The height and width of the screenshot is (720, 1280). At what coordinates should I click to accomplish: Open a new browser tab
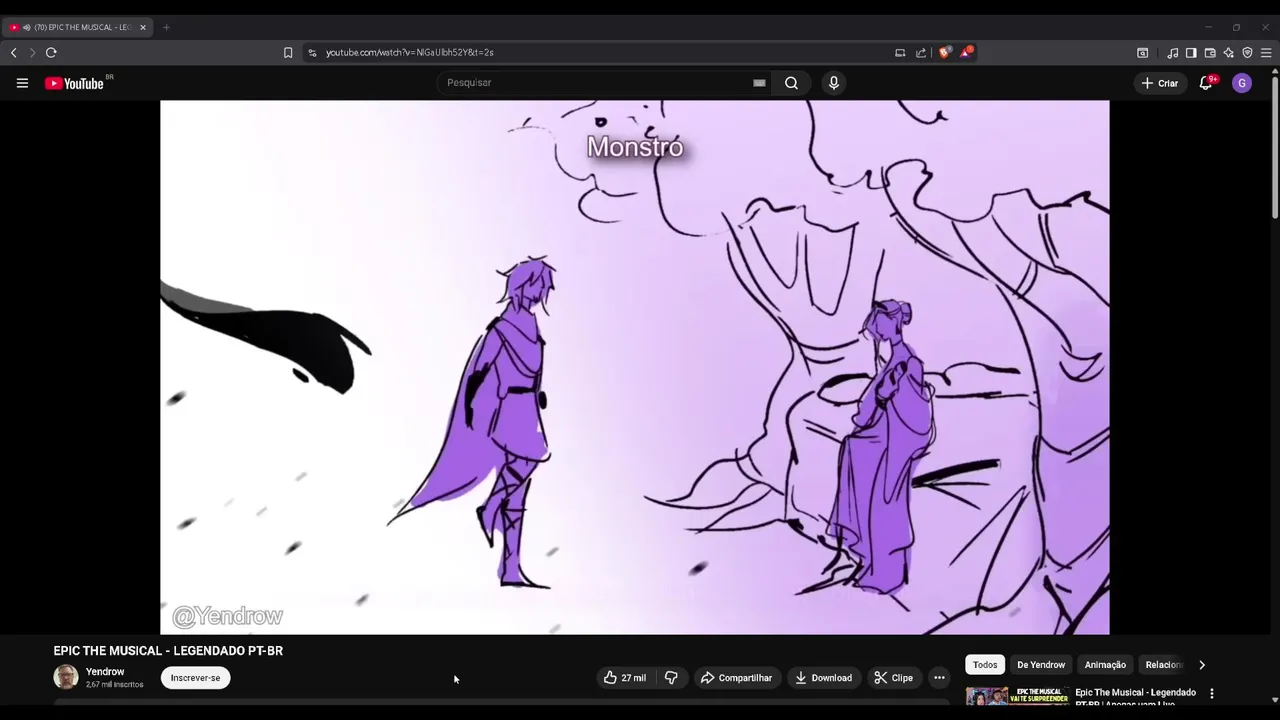(x=166, y=27)
